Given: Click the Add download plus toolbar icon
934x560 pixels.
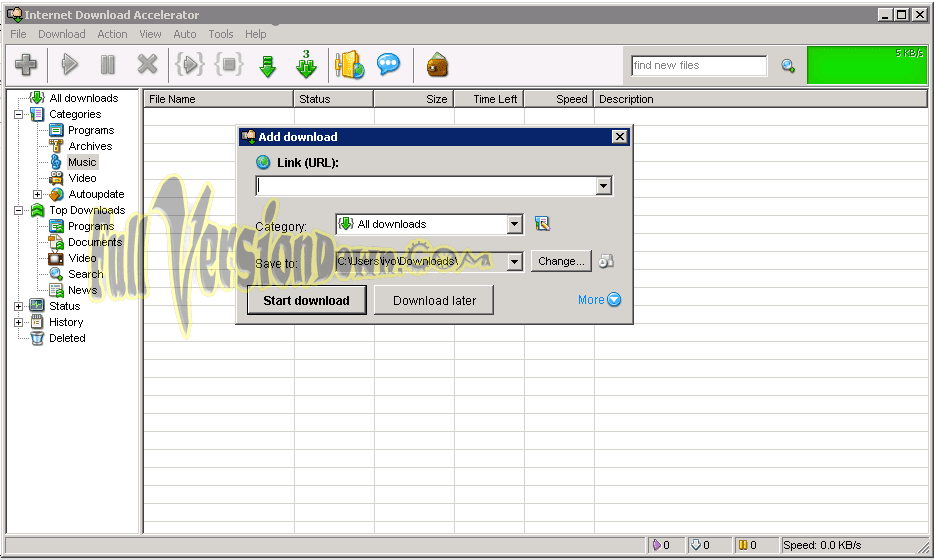Looking at the screenshot, I should point(26,64).
